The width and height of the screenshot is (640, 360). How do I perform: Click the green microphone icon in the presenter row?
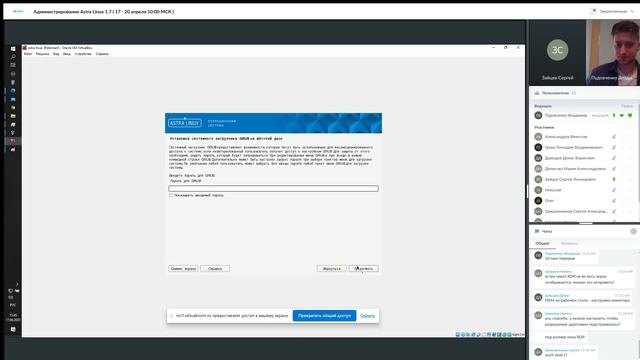pyautogui.click(x=614, y=116)
